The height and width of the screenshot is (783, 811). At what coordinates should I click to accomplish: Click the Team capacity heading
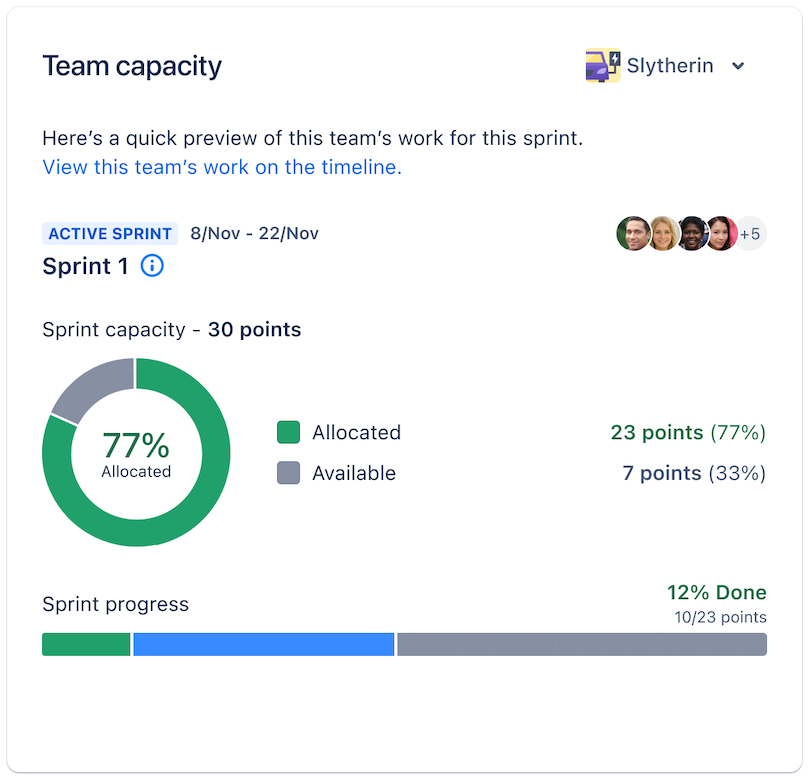click(131, 66)
